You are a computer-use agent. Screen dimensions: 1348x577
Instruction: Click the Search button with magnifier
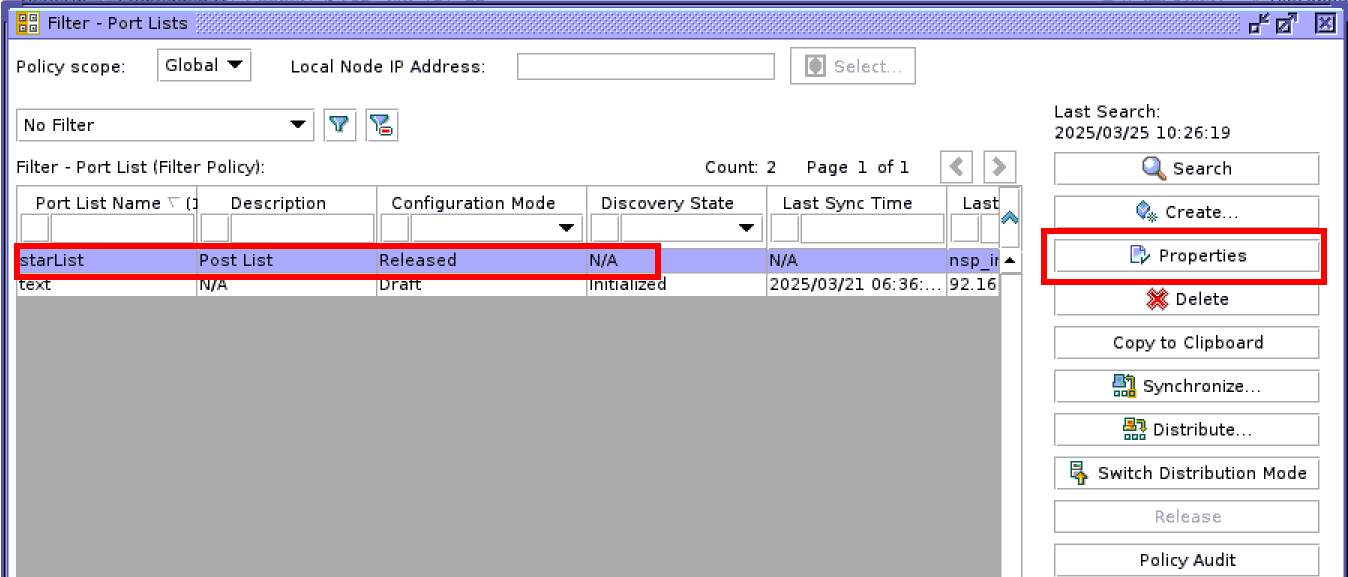[x=1186, y=169]
